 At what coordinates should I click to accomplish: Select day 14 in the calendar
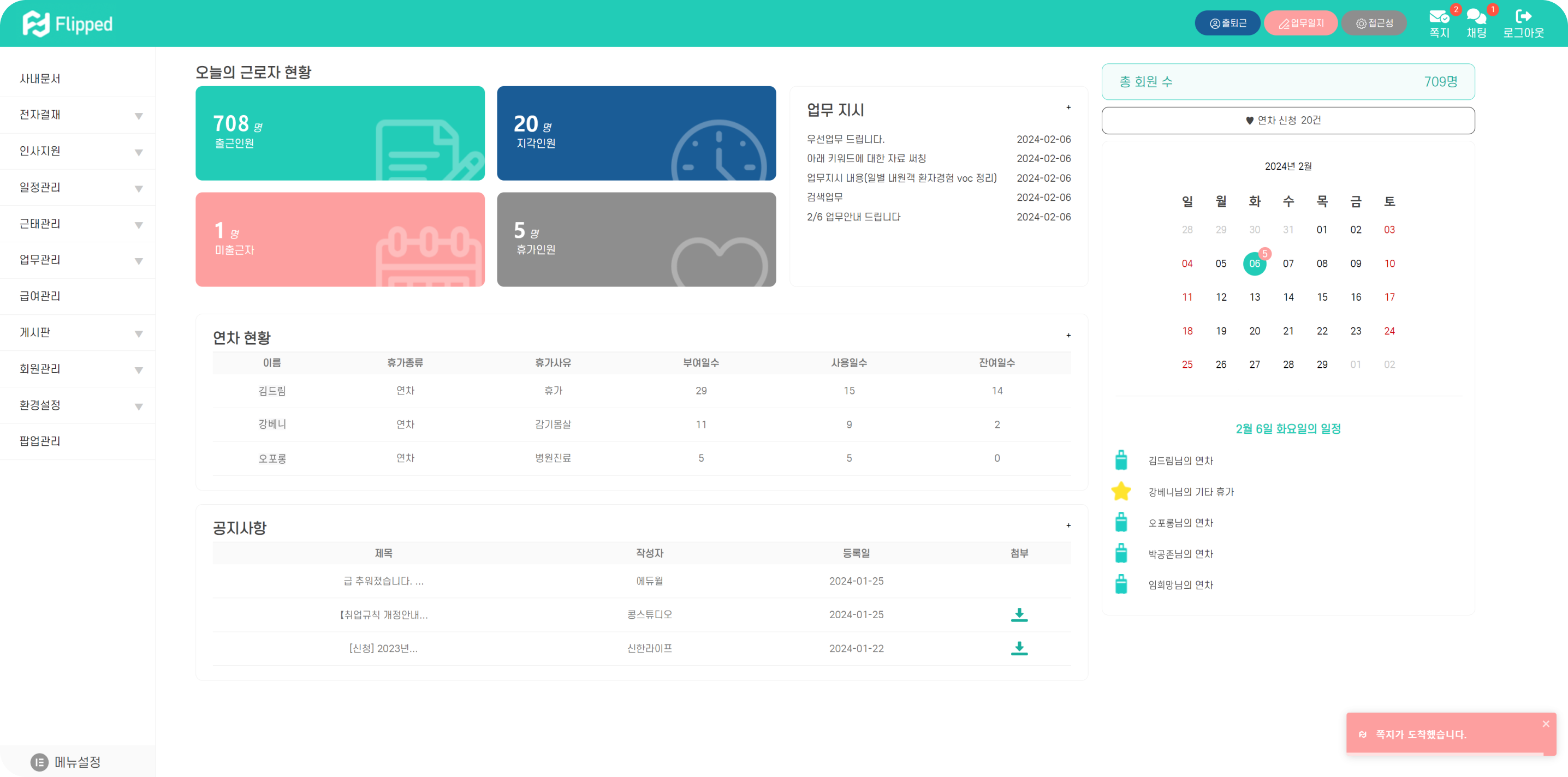[1288, 297]
